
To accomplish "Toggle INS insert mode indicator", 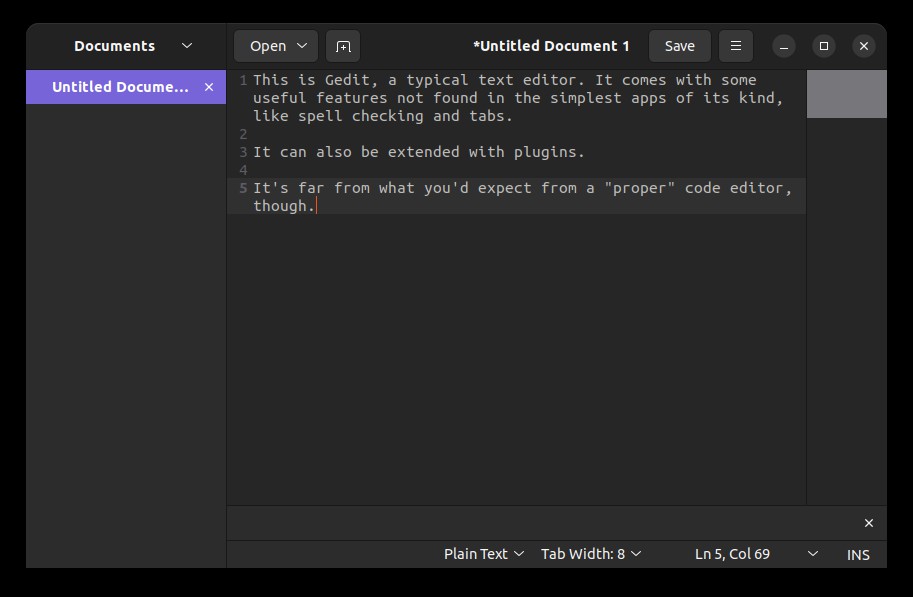I will 858,554.
